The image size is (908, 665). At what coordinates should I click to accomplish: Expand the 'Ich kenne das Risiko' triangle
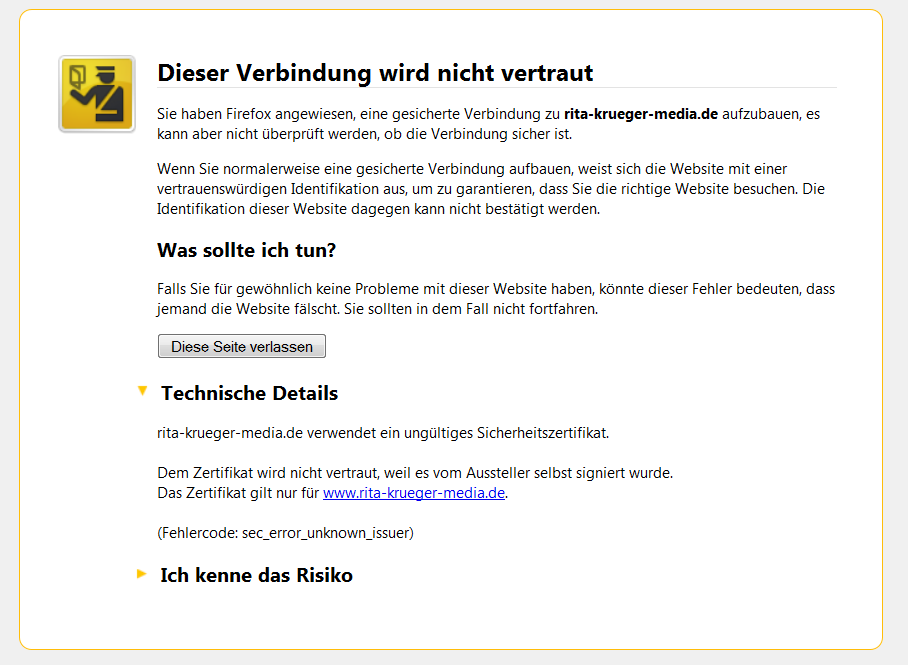click(x=141, y=574)
